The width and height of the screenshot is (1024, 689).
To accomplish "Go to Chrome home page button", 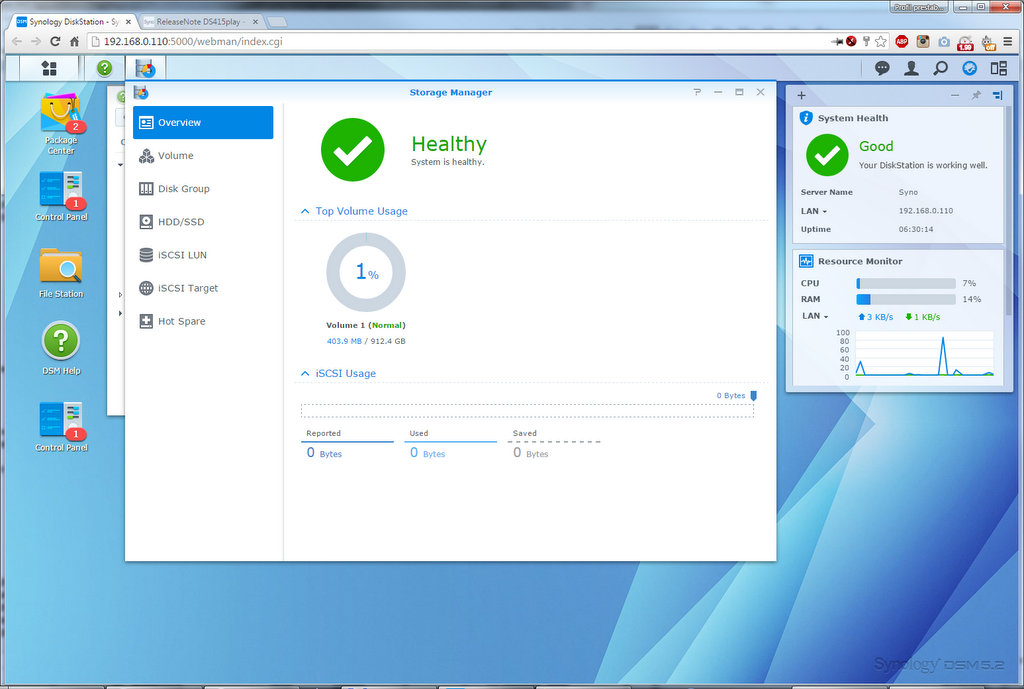I will [x=74, y=41].
